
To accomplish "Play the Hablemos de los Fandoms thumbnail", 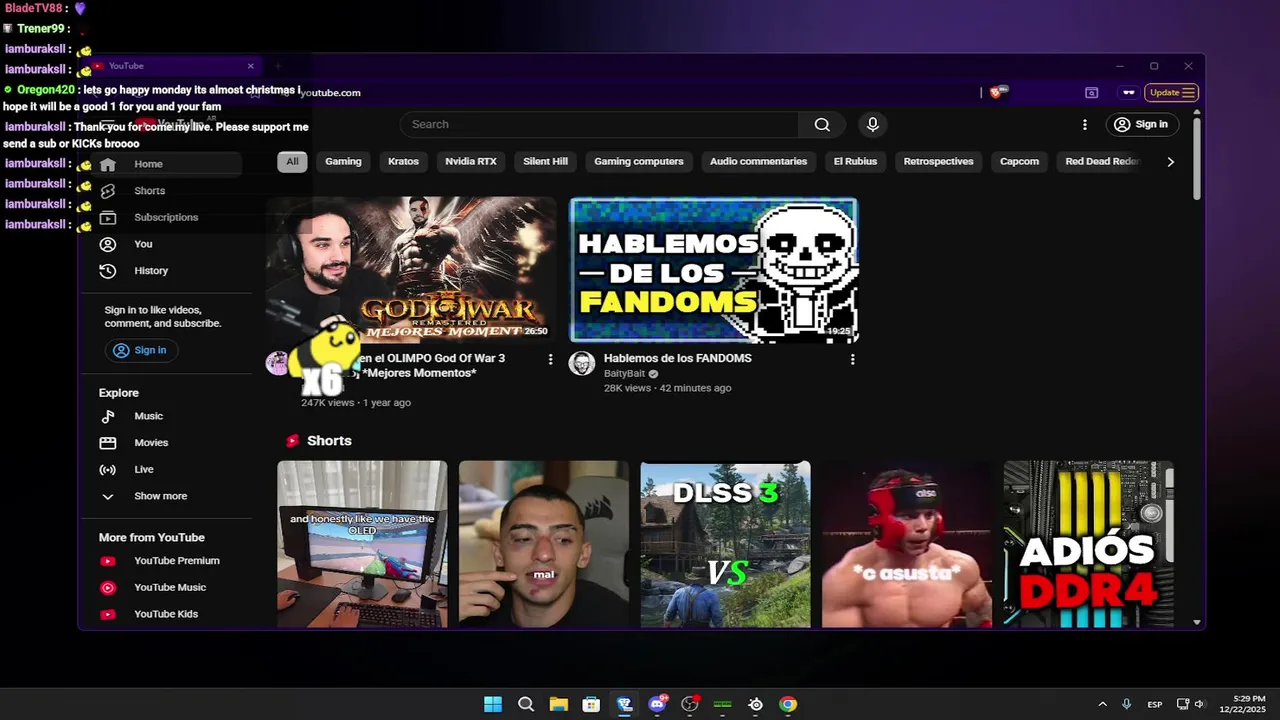I will (x=714, y=270).
